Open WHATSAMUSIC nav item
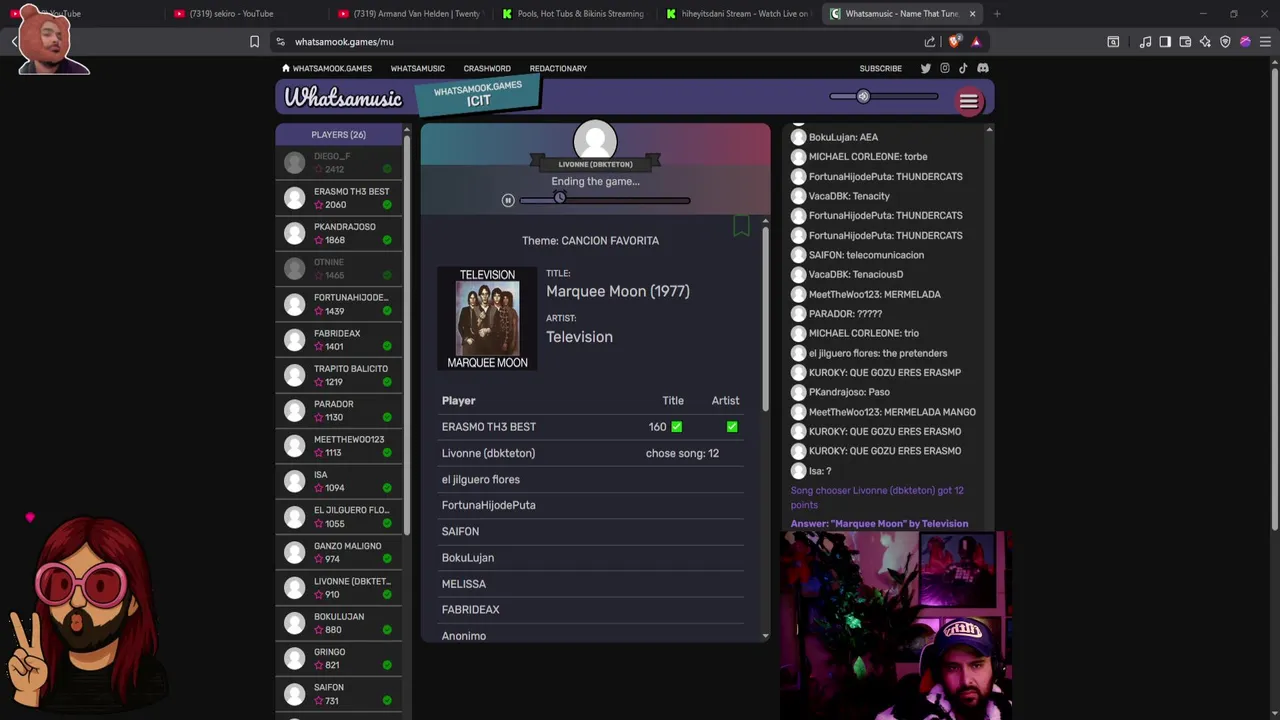This screenshot has height=720, width=1280. coord(417,68)
